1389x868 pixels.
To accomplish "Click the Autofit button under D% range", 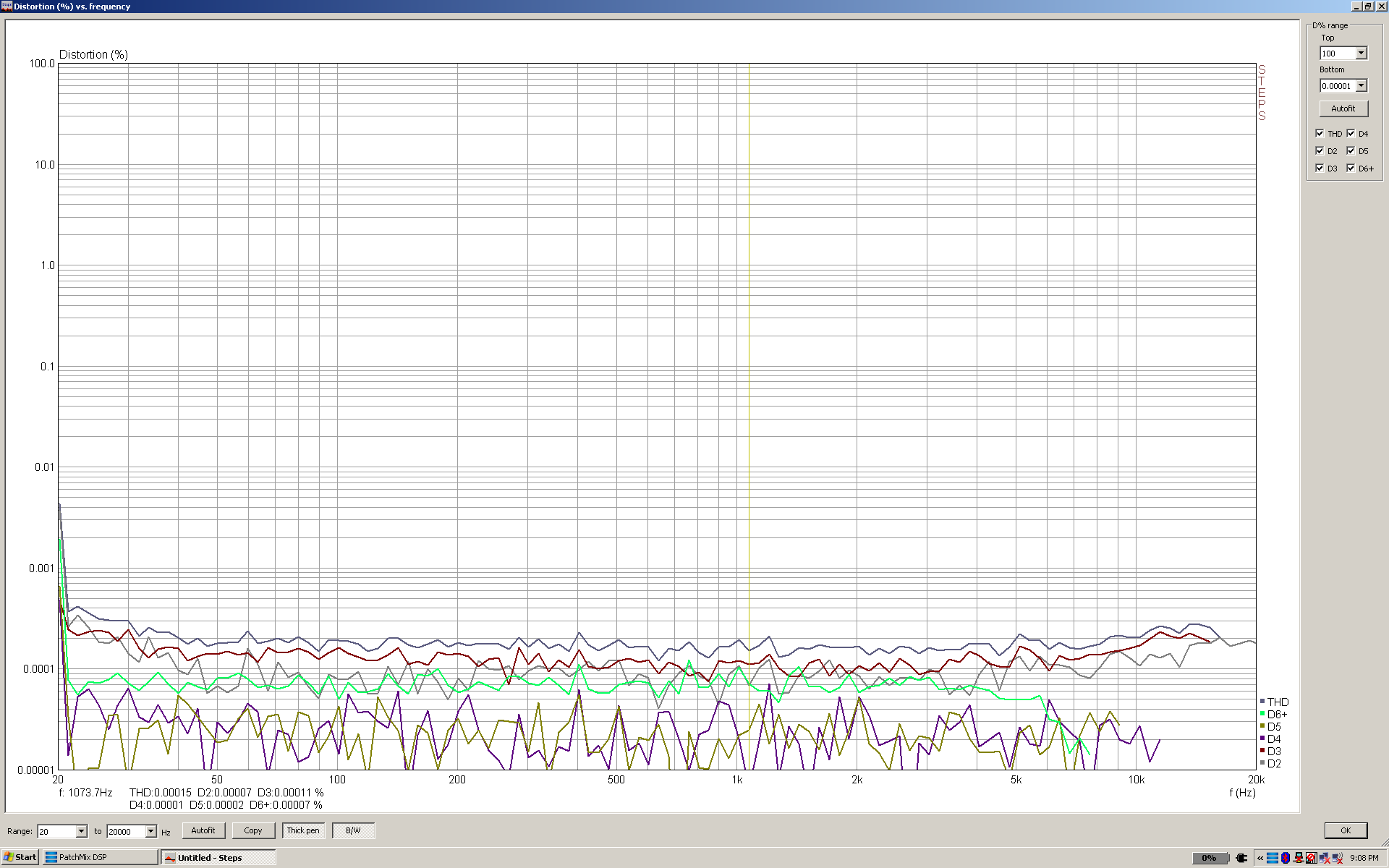I will tap(1343, 109).
